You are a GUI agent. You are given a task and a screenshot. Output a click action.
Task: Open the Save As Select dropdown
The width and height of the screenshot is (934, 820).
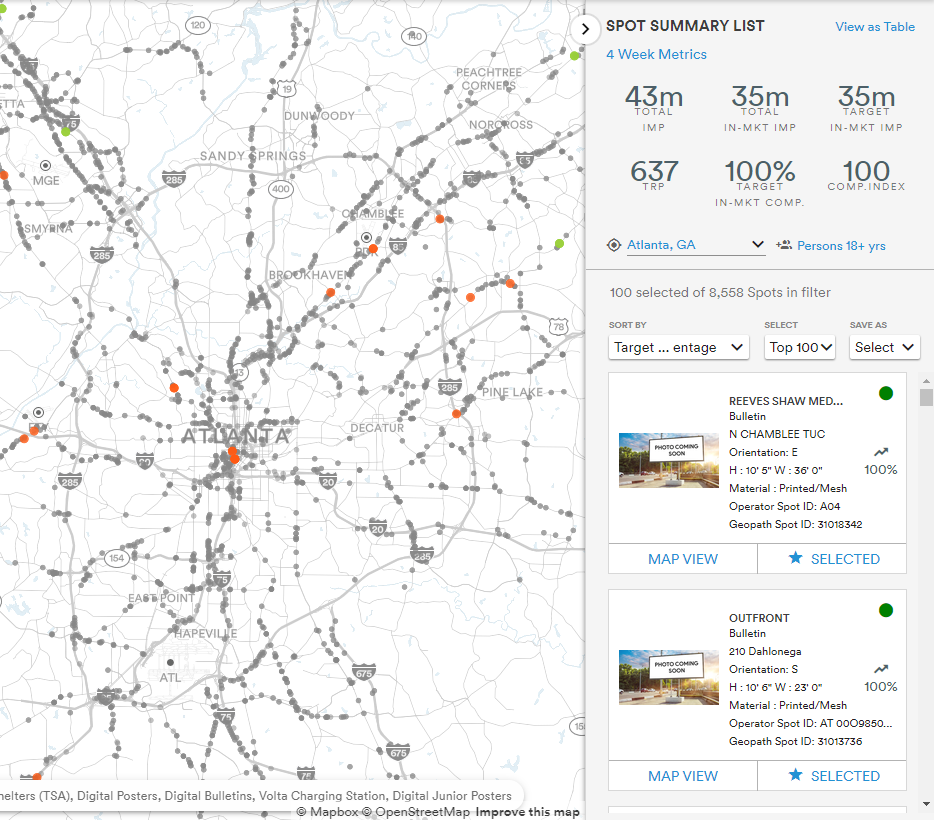(x=884, y=347)
